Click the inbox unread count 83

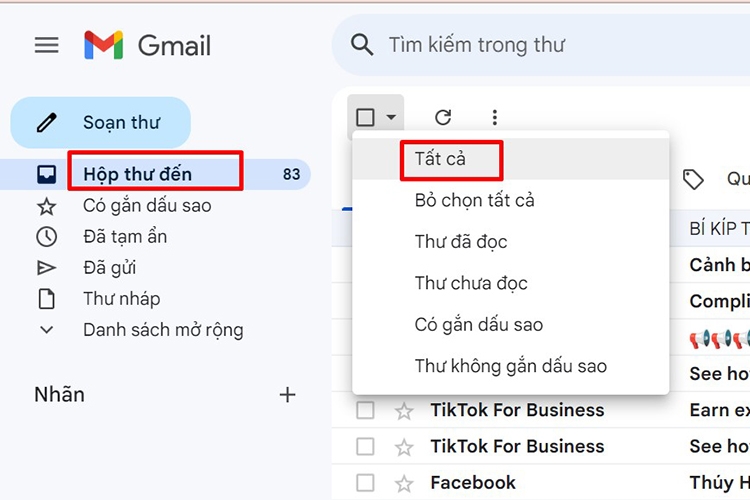(x=291, y=174)
